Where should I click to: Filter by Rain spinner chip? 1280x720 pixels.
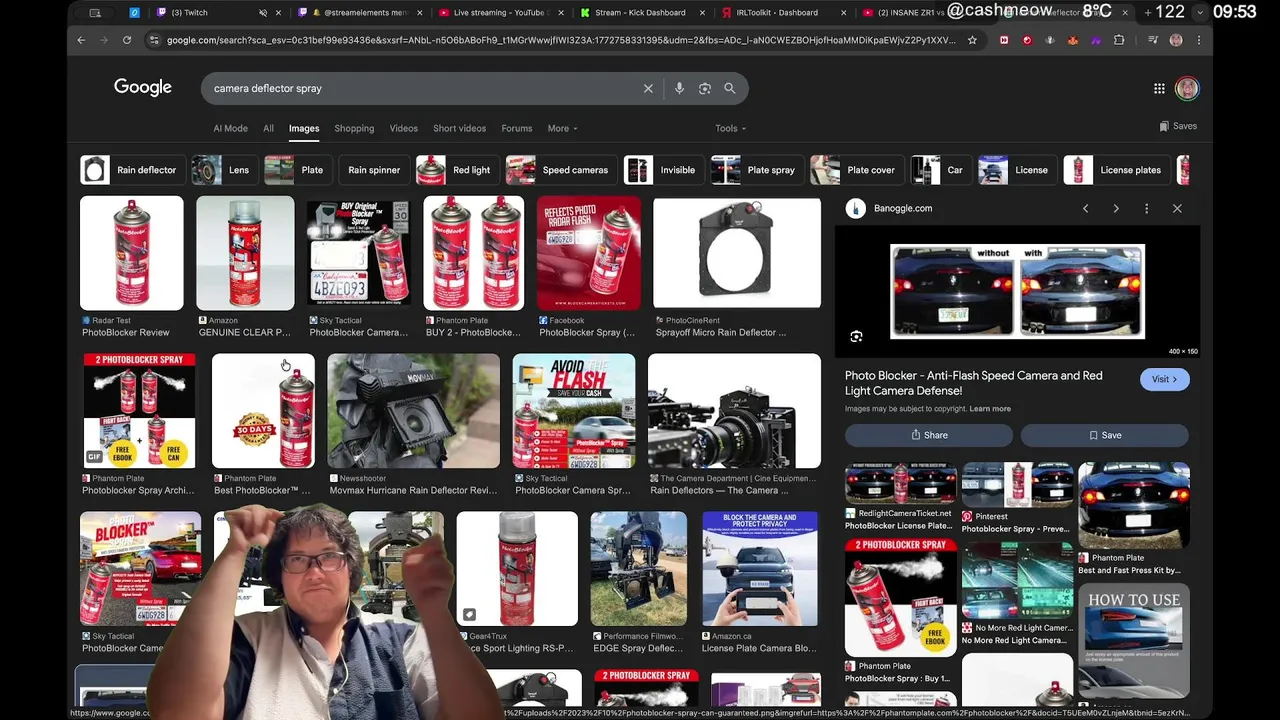pos(374,170)
